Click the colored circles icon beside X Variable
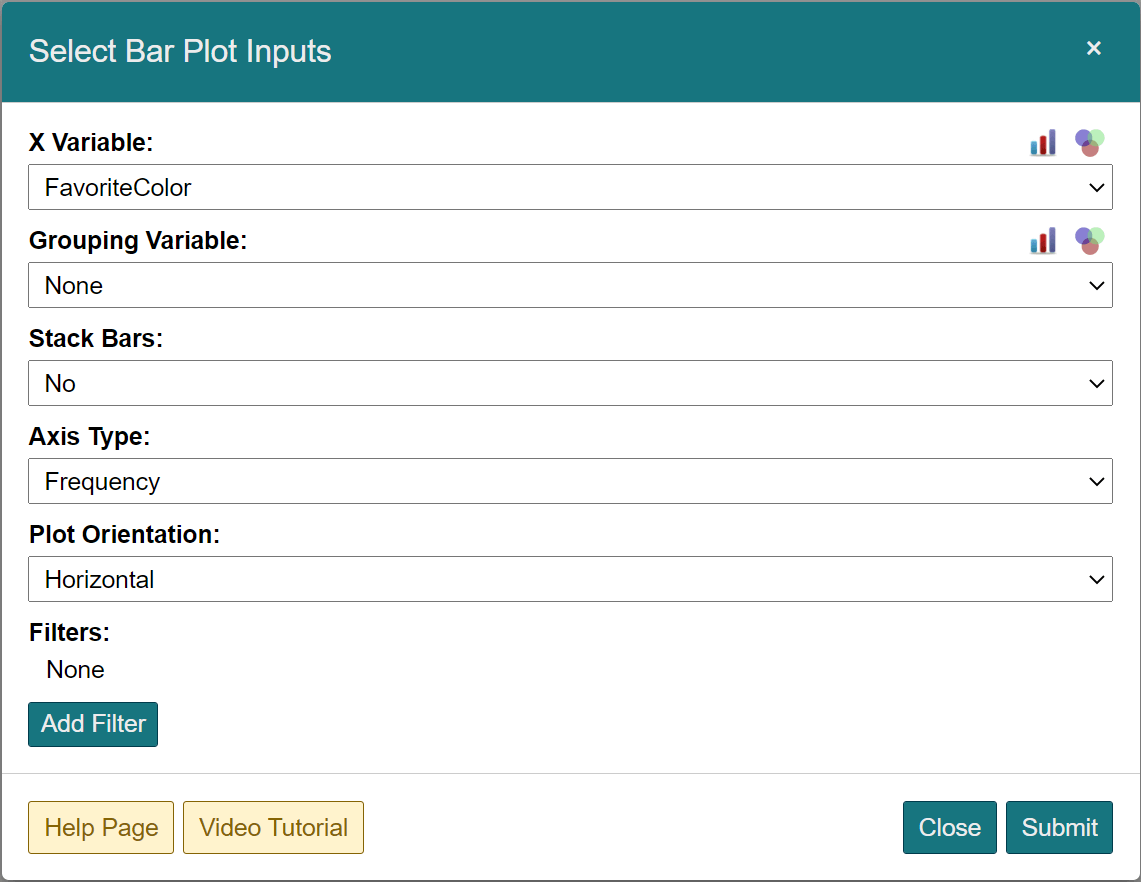Screen dimensions: 1141x882 click(x=1089, y=142)
